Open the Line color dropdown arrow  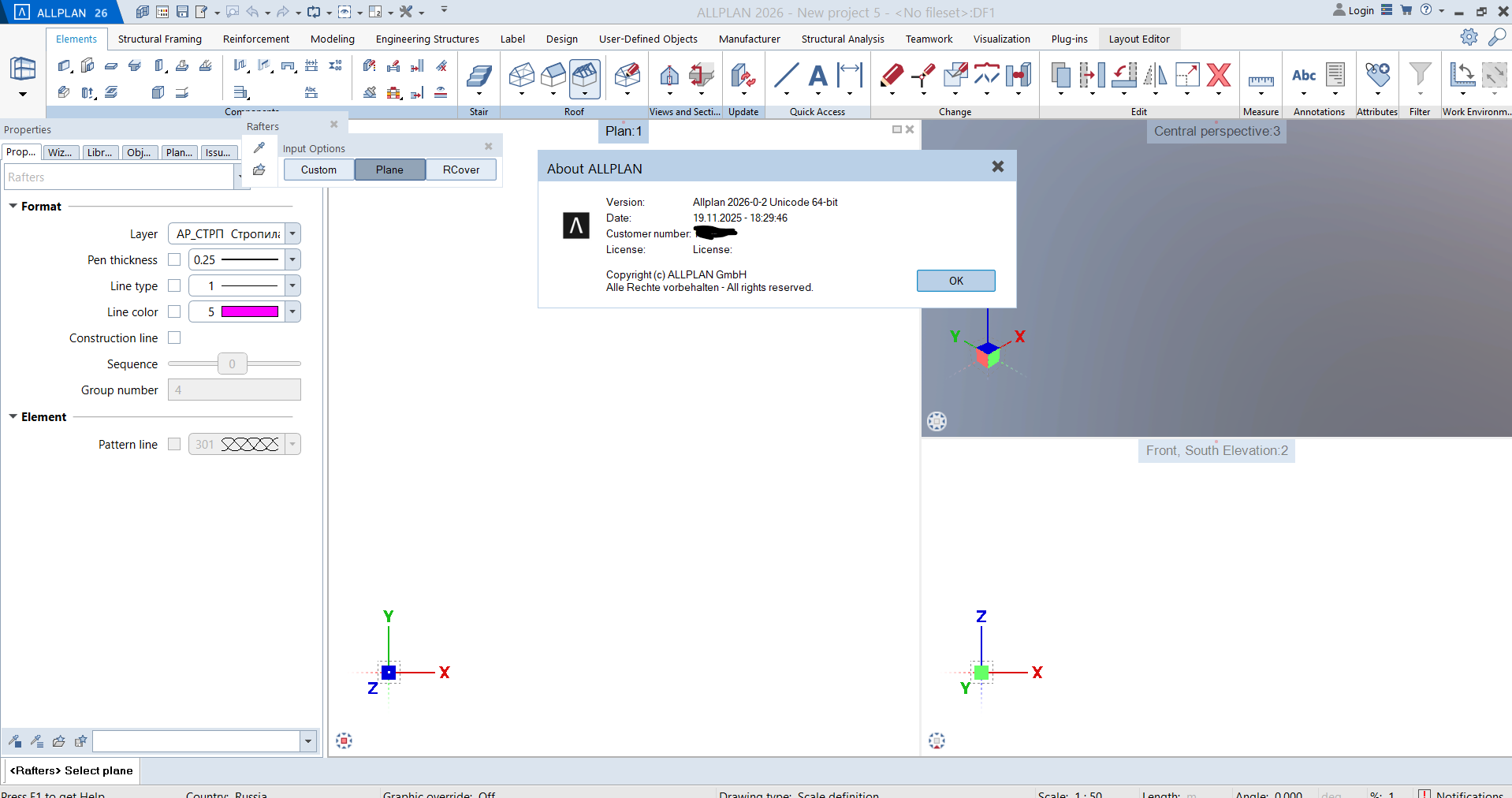pyautogui.click(x=292, y=311)
